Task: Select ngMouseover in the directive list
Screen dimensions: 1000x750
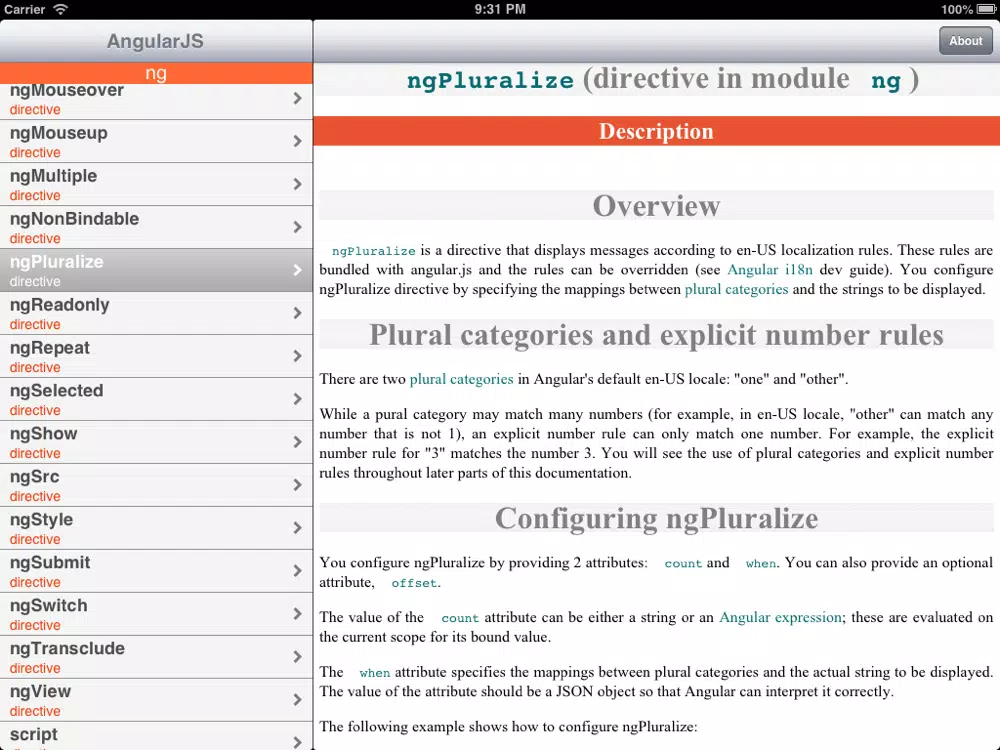Action: click(x=156, y=101)
